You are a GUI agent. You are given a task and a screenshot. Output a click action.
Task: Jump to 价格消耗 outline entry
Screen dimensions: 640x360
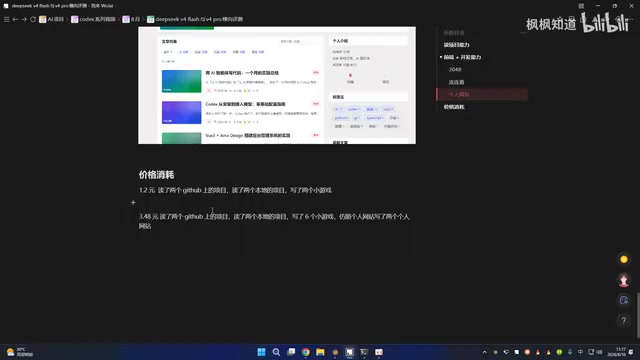[x=454, y=107]
